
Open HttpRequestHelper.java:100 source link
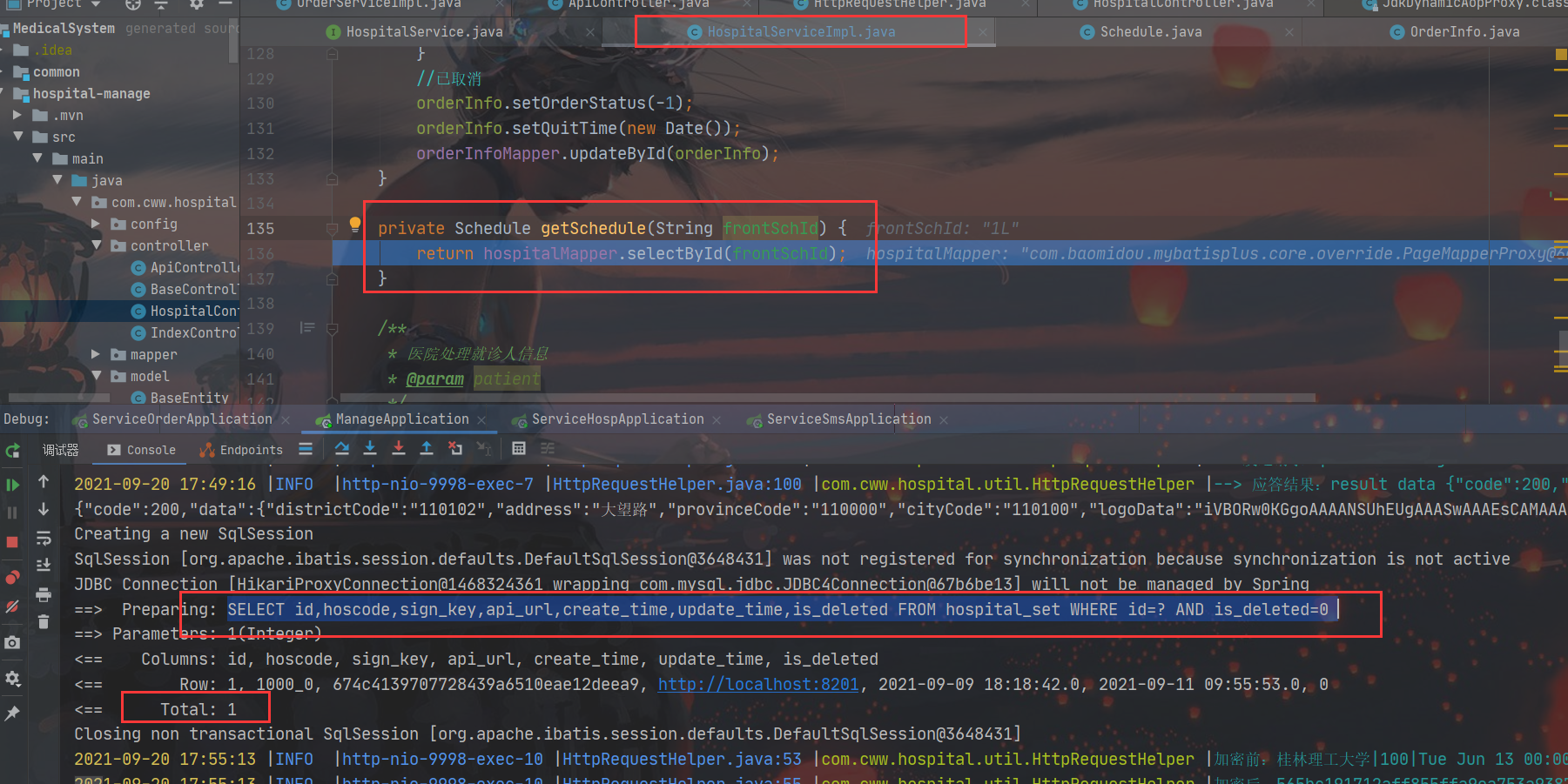coord(677,485)
